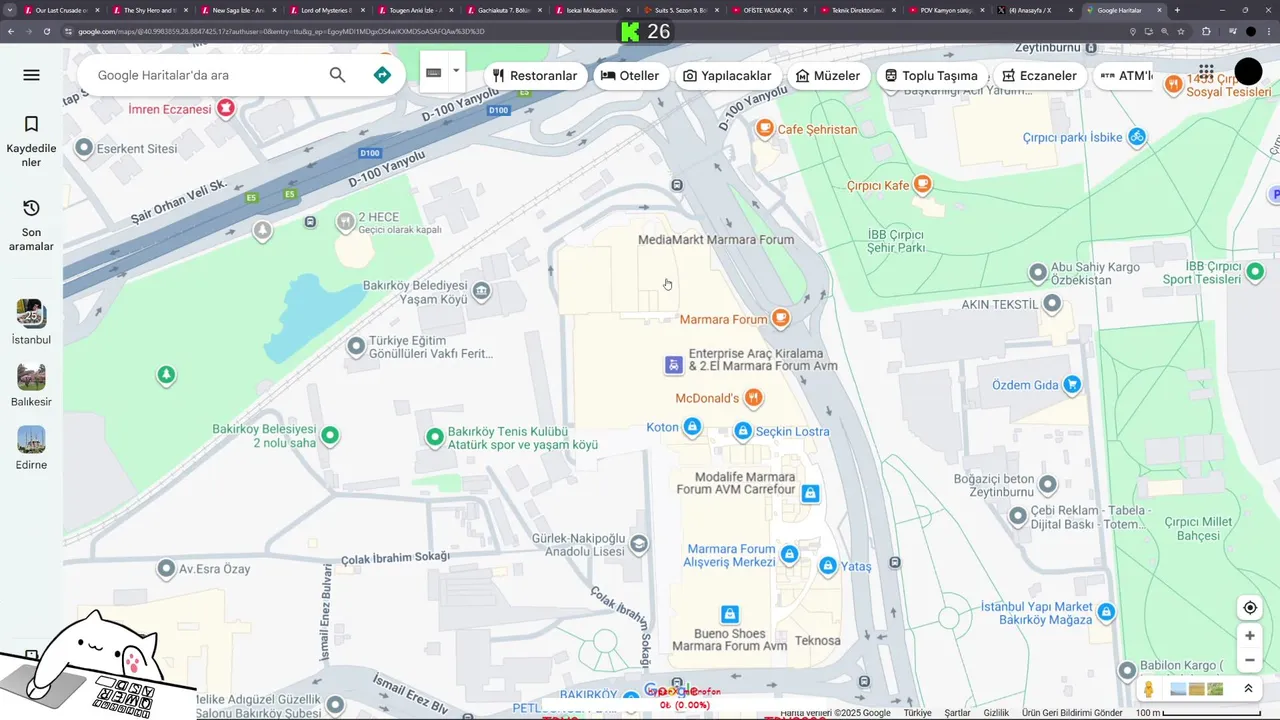Click the Bakırköy Belediyesi Yaşam Köyü marker
The width and height of the screenshot is (1280, 720).
[x=482, y=291]
